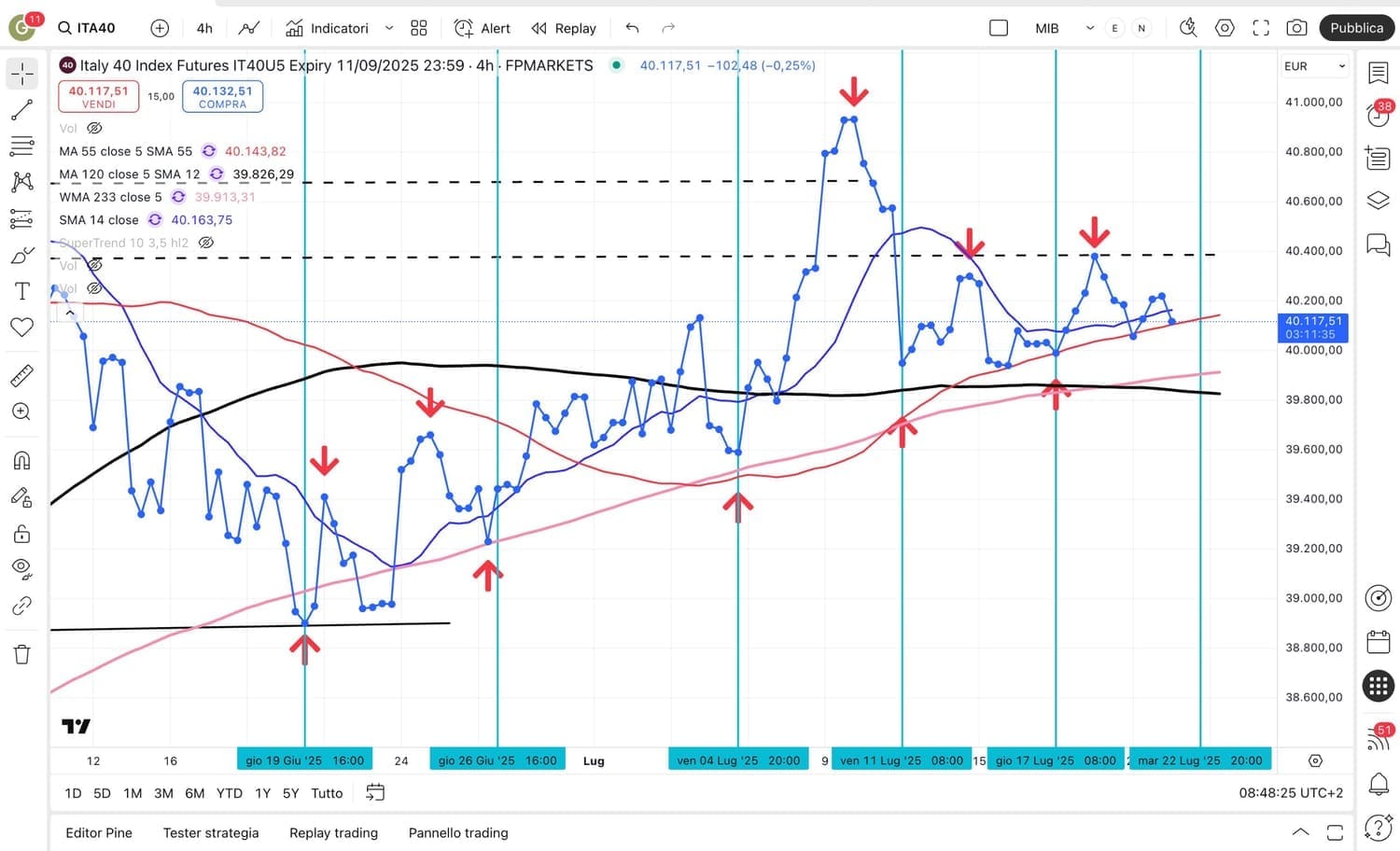Open chart settings gear

1225,28
